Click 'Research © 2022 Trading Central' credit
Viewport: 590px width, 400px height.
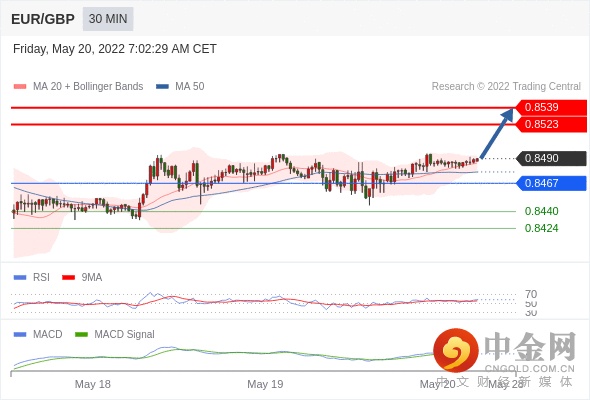click(x=506, y=87)
